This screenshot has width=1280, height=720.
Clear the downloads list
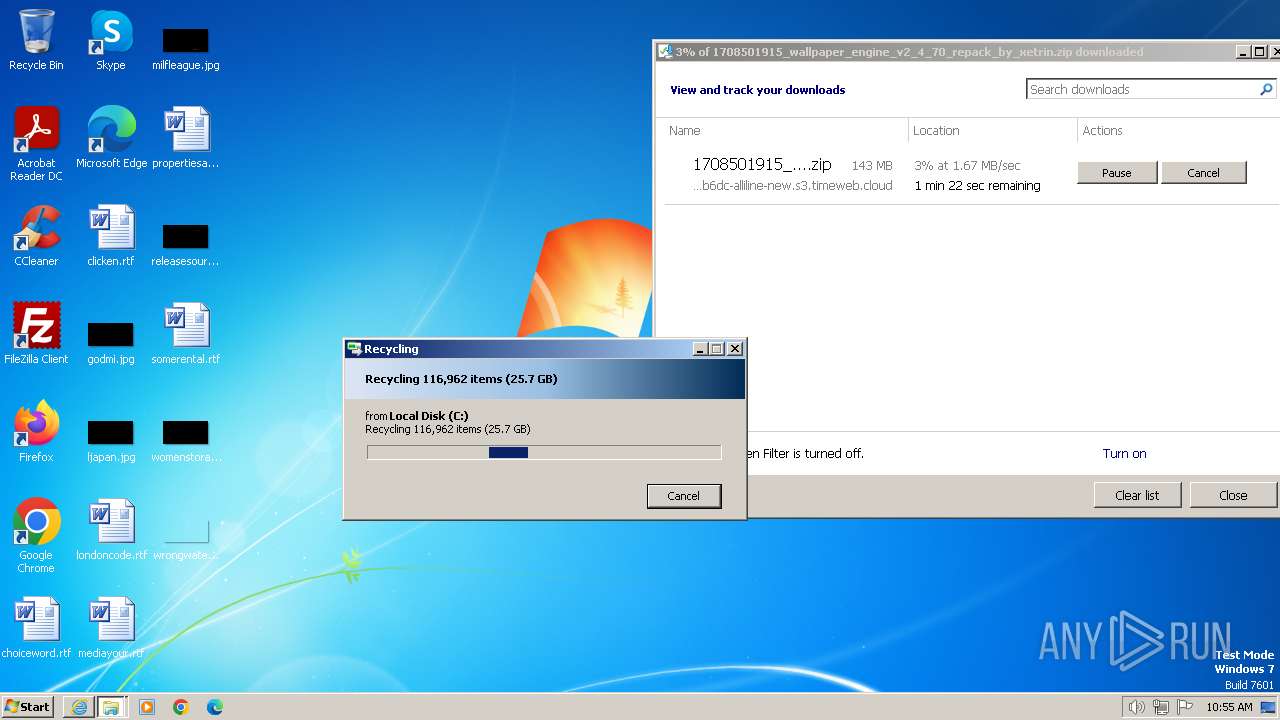click(x=1137, y=495)
